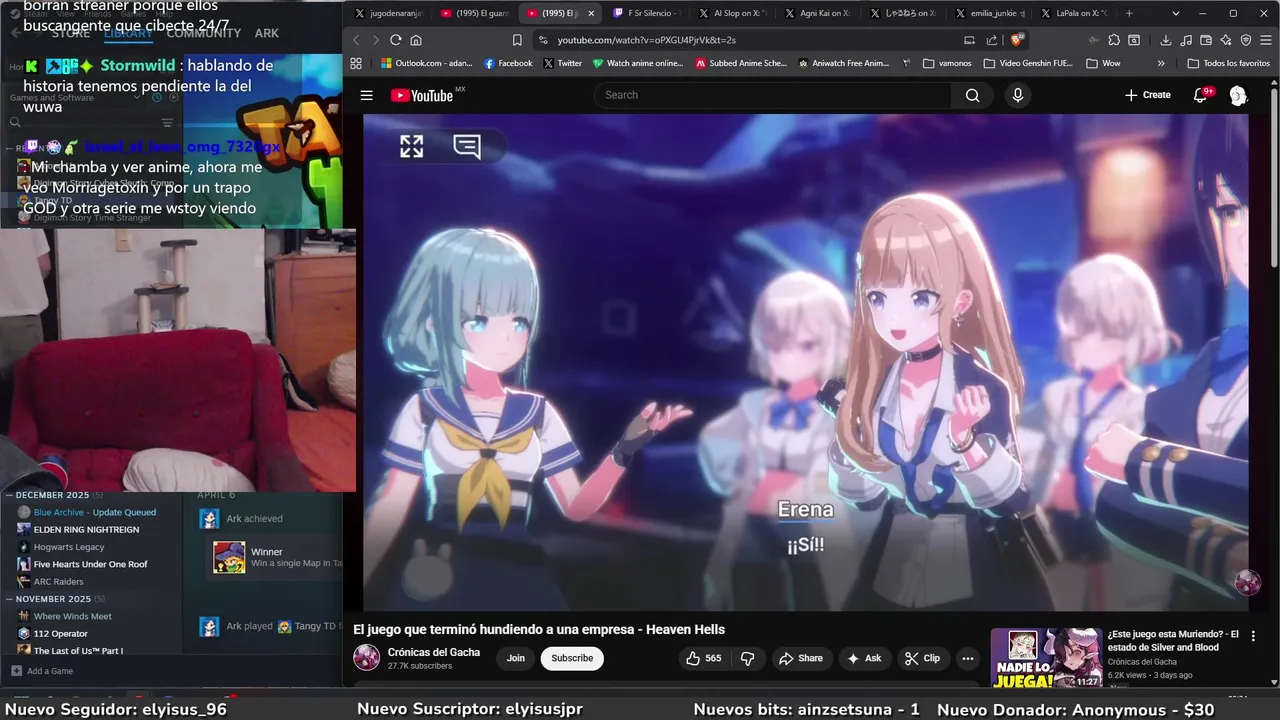Expand the video with the fullscreen arrows icon
Image resolution: width=1280 pixels, height=720 pixels.
412,146
